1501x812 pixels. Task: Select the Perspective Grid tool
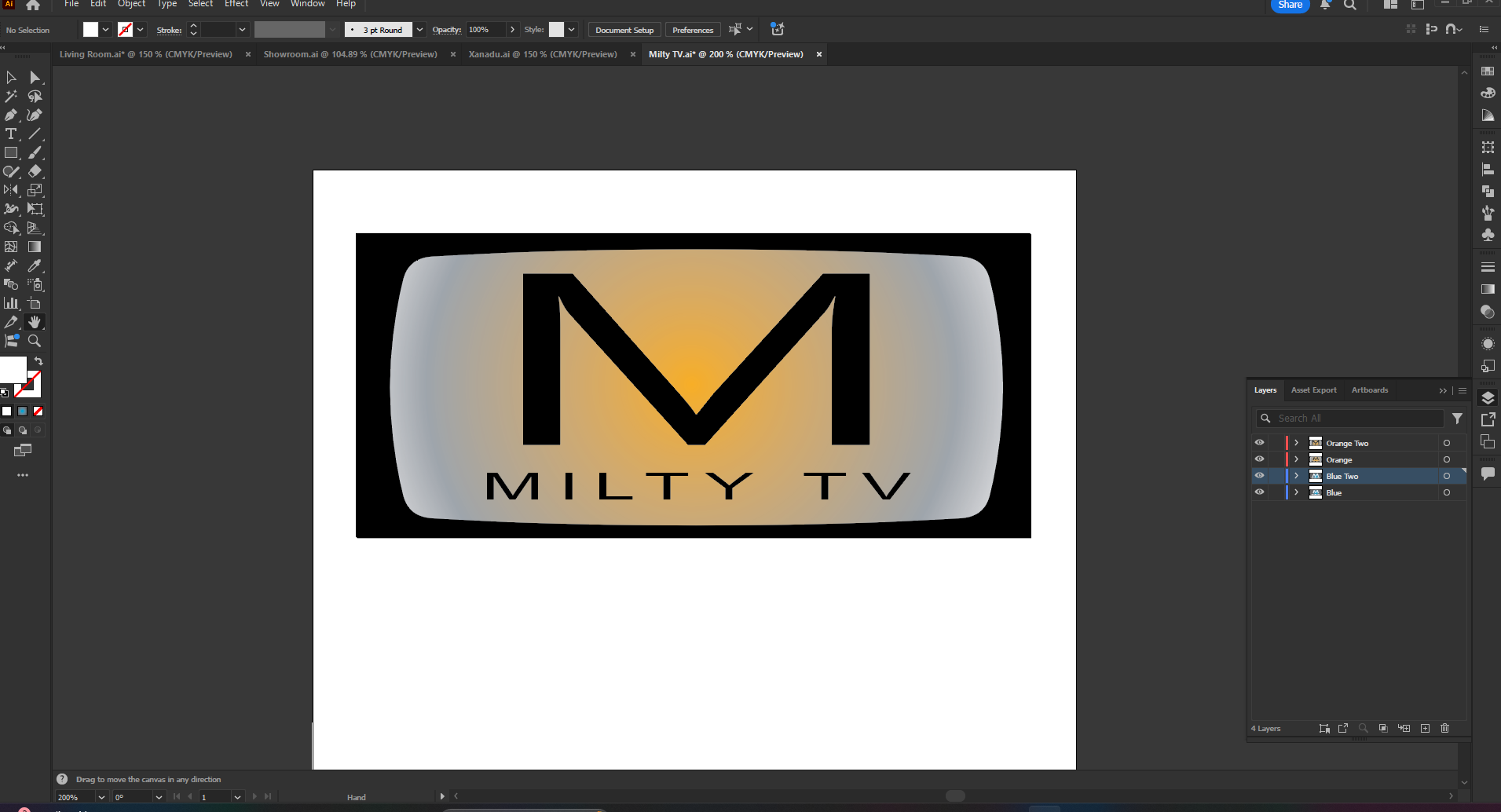pos(35,228)
